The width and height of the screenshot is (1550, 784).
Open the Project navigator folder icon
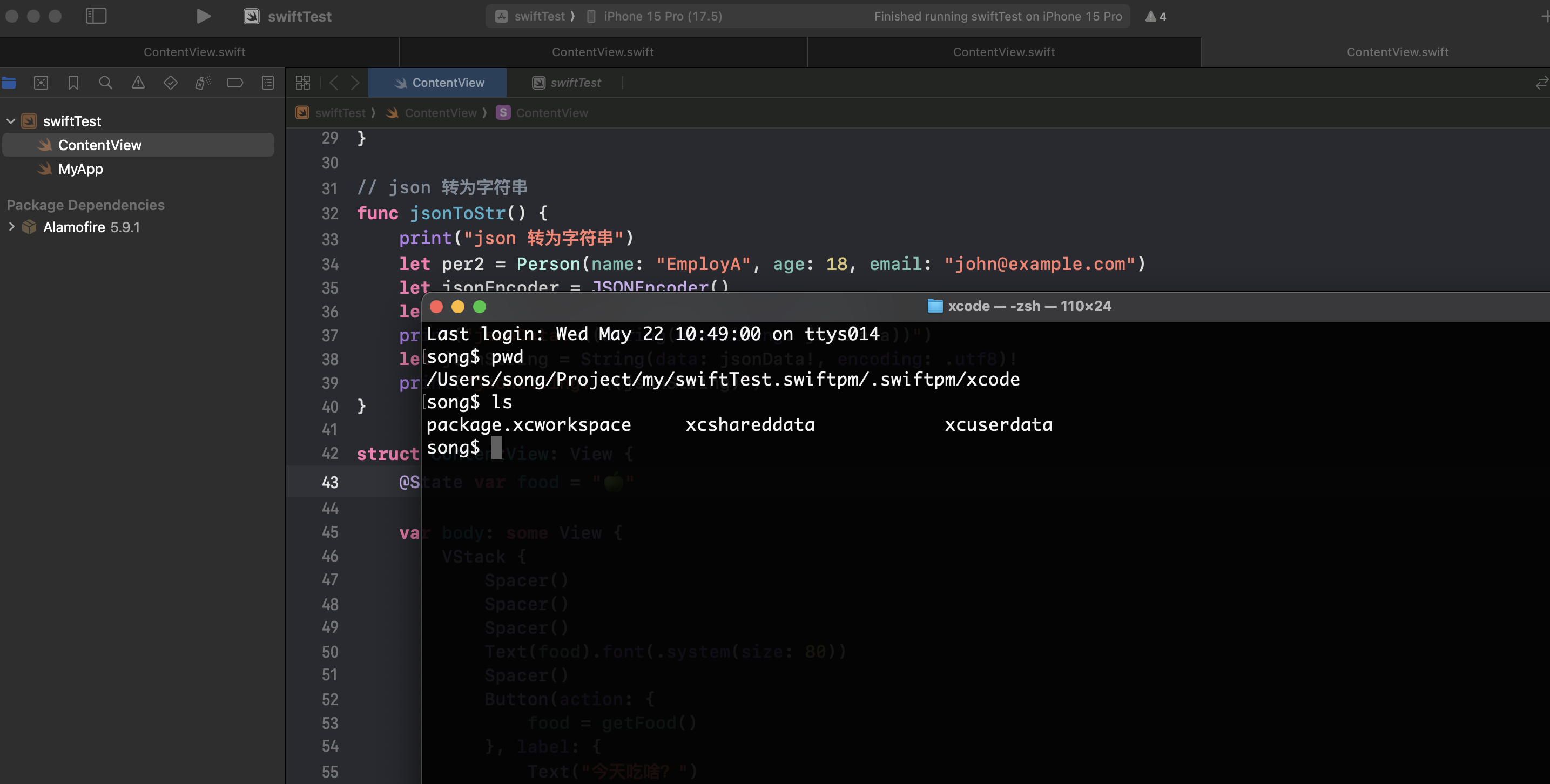(x=9, y=83)
